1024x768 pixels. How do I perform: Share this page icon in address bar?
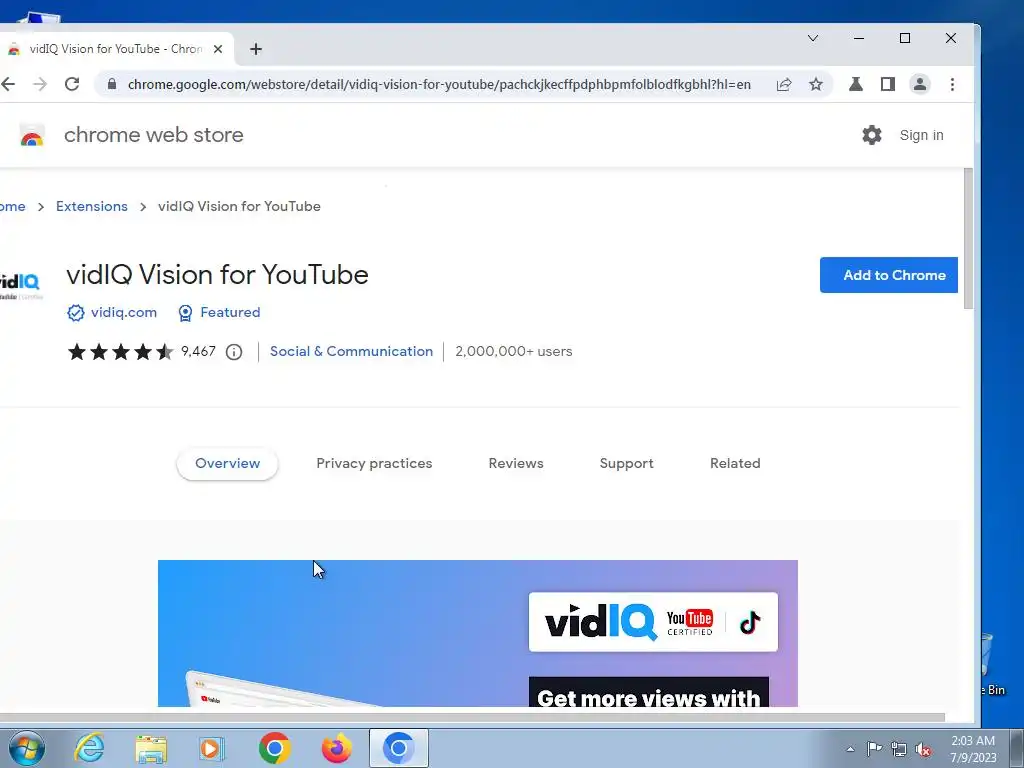click(784, 84)
